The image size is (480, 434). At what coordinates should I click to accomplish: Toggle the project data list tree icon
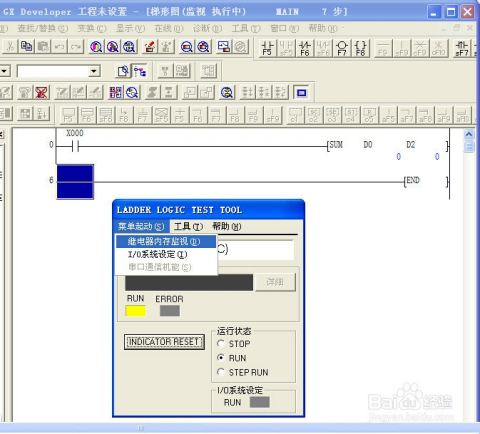(x=140, y=71)
